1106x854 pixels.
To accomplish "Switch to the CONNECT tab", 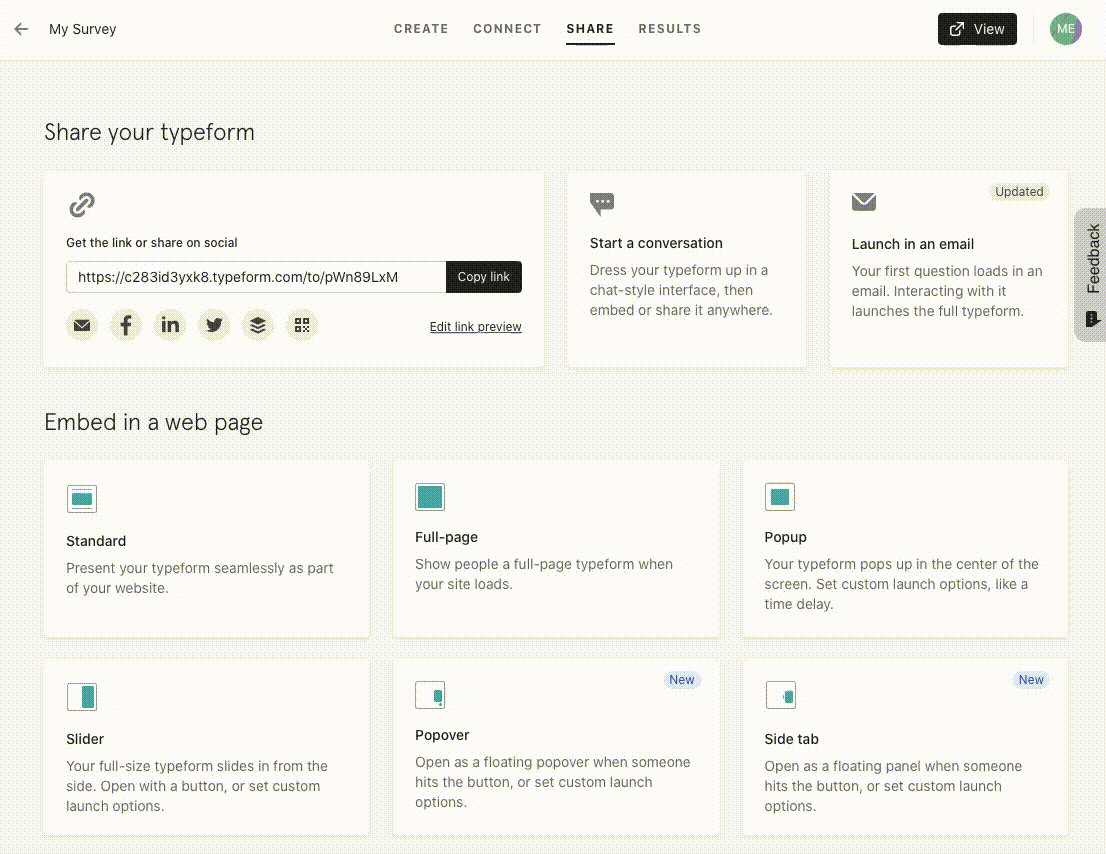I will (507, 29).
